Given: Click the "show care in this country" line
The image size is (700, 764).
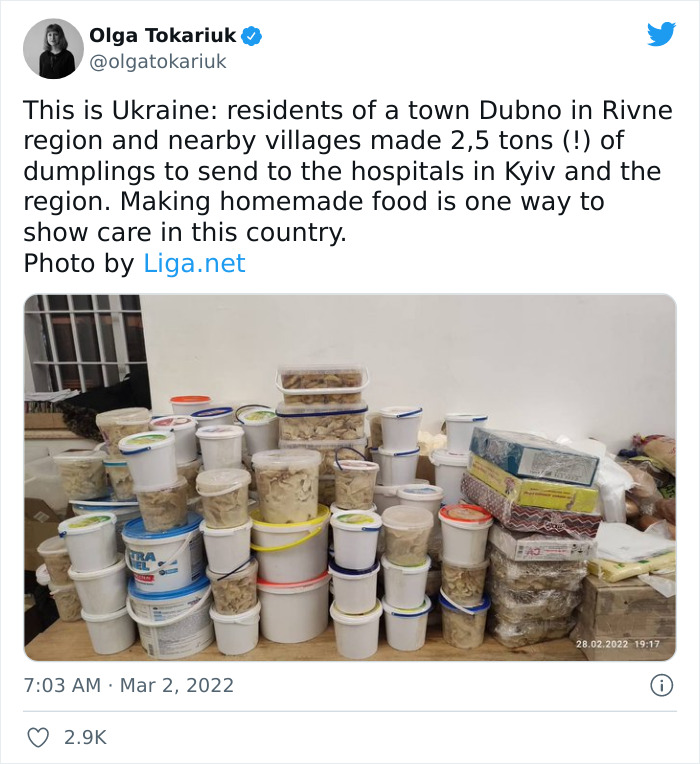Looking at the screenshot, I should click(185, 232).
